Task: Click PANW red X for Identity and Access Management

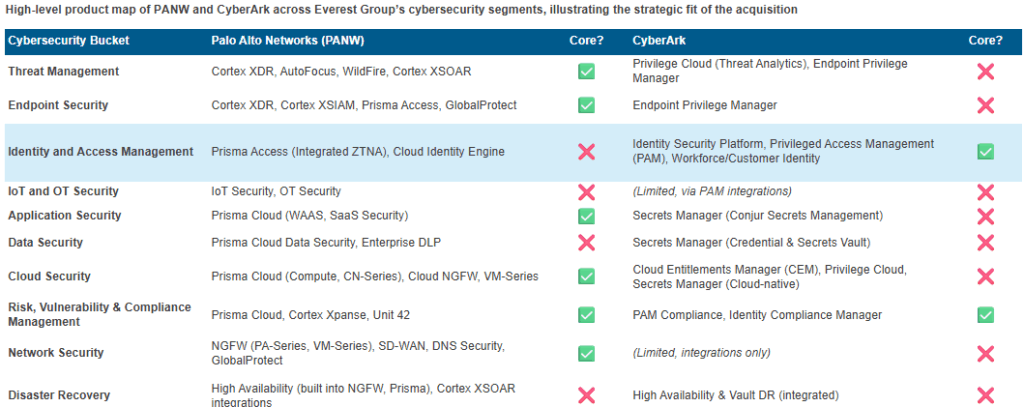Action: [x=586, y=152]
